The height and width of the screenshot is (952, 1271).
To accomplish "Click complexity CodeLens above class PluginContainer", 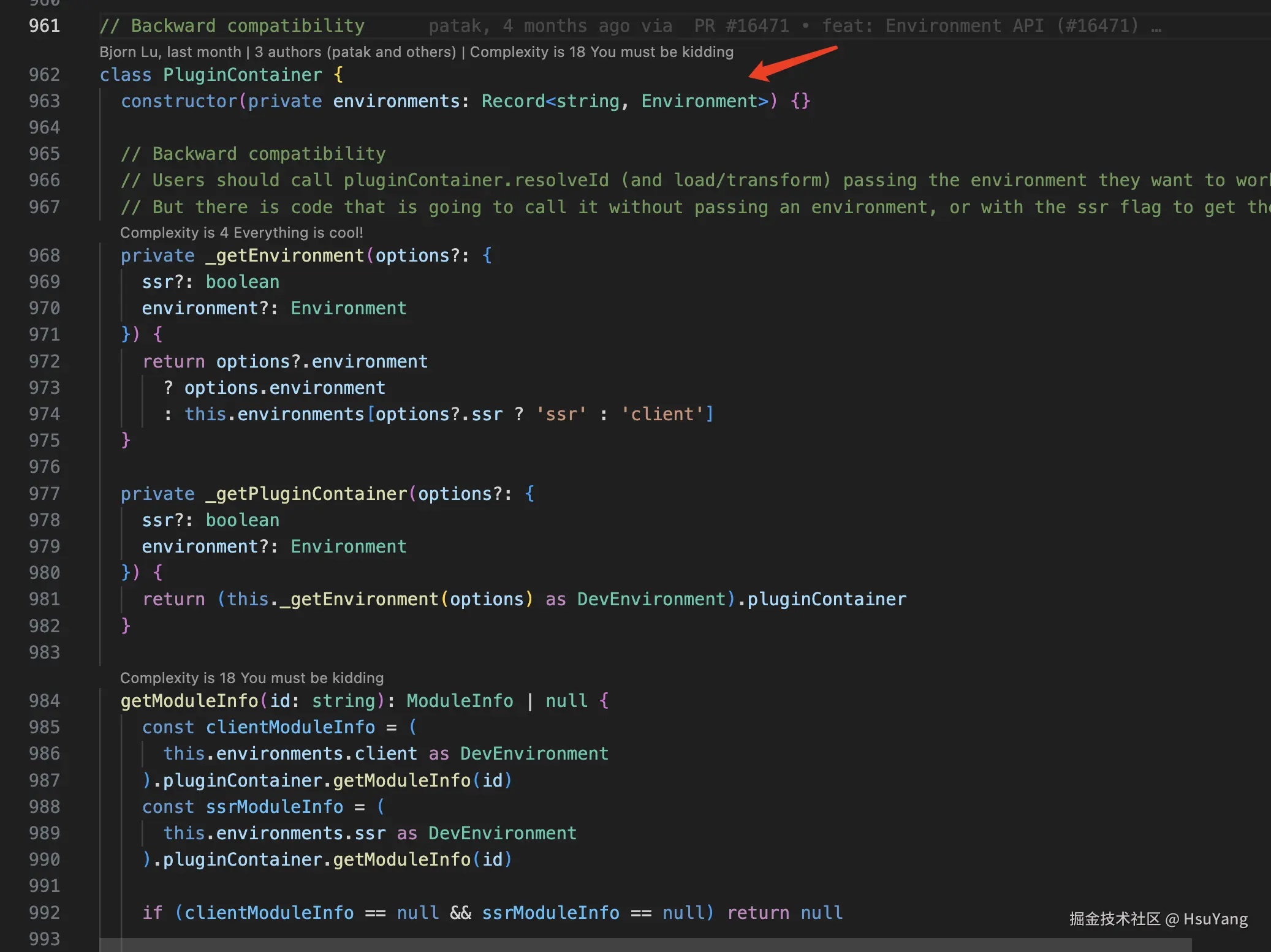I will coord(601,52).
